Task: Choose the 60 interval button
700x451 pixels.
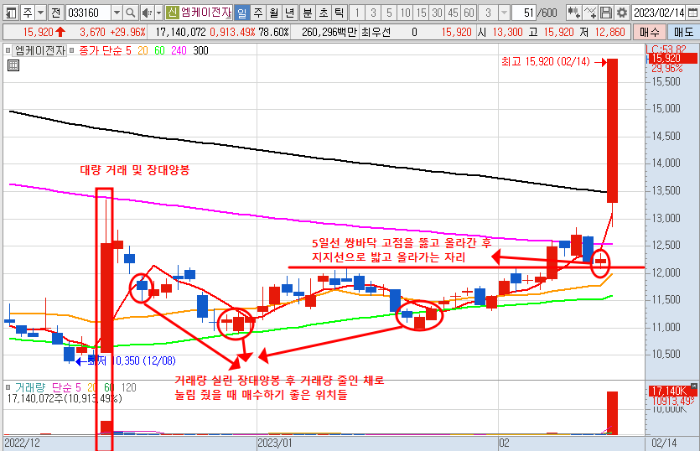Action: (469, 13)
